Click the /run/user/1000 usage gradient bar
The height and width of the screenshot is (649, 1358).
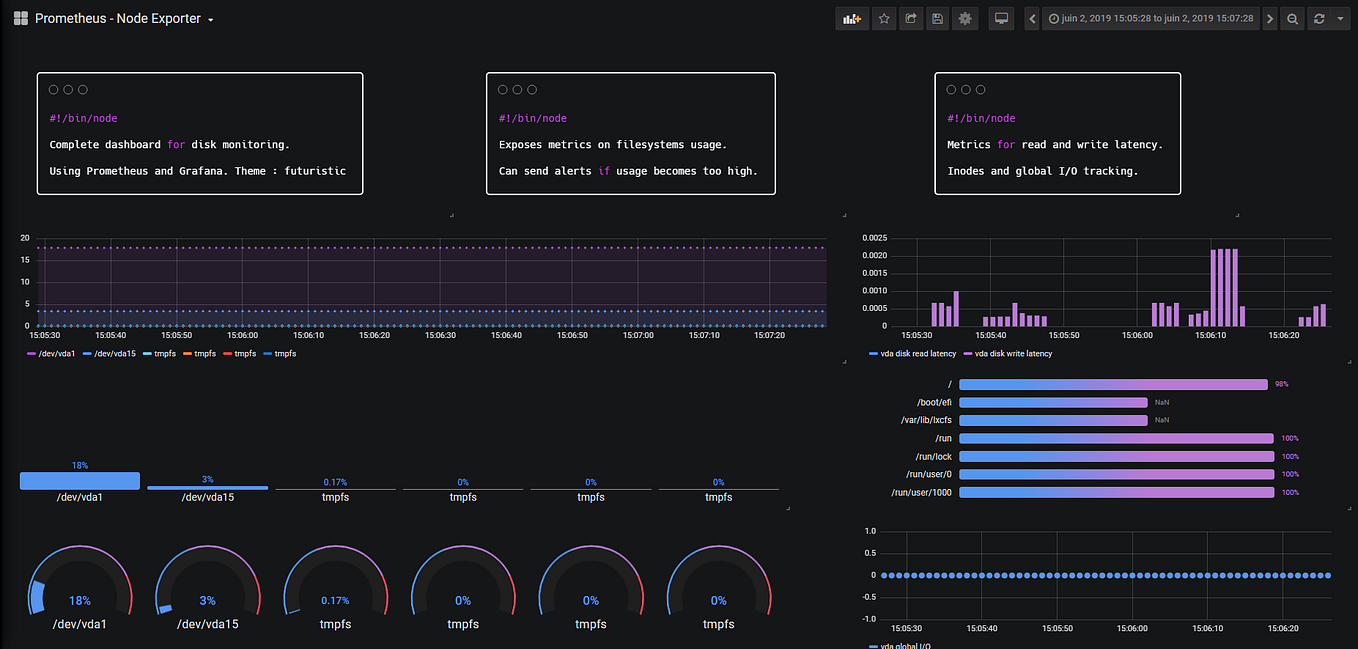1113,492
